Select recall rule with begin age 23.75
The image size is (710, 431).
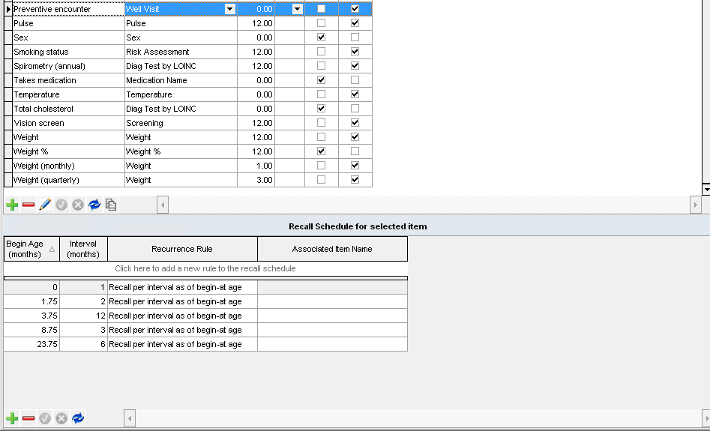(32, 344)
